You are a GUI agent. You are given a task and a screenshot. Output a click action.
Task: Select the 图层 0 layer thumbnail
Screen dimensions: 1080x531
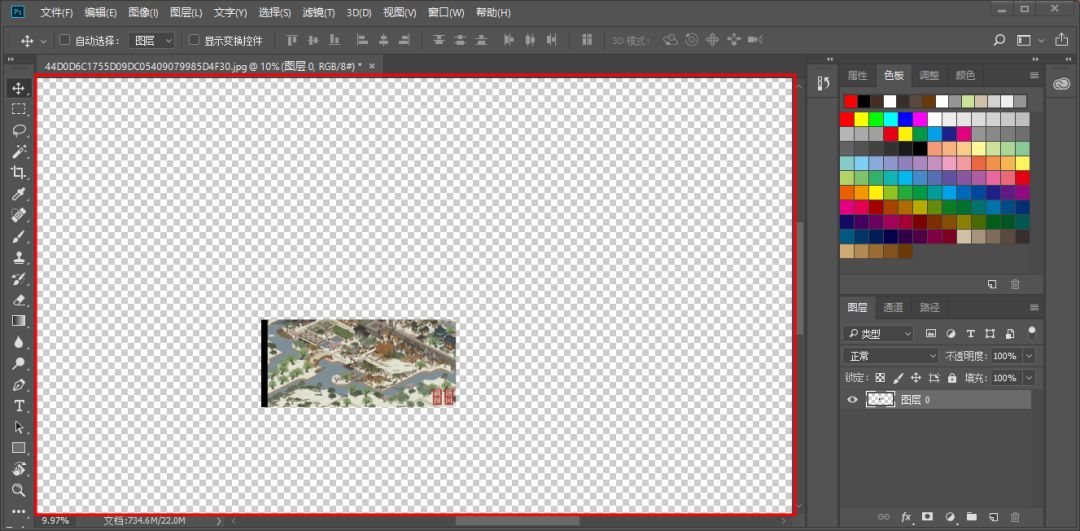[x=880, y=399]
